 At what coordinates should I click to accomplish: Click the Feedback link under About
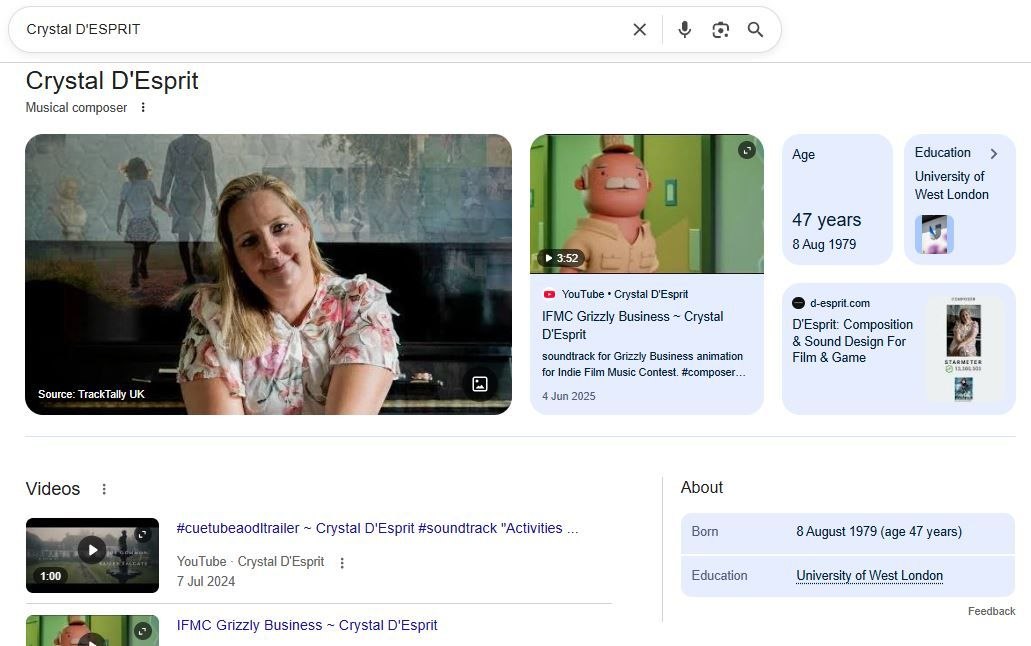(991, 611)
